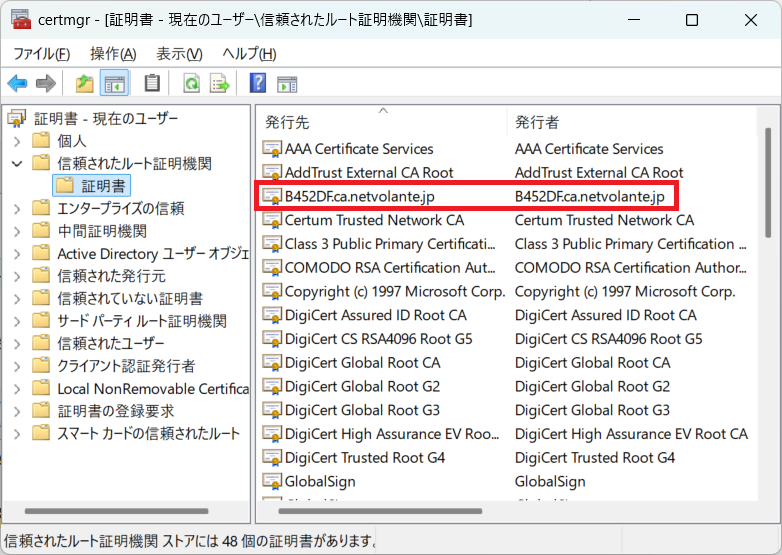The image size is (782, 555).
Task: Expand the エンタープライズの信頼 node
Action: click(17, 209)
